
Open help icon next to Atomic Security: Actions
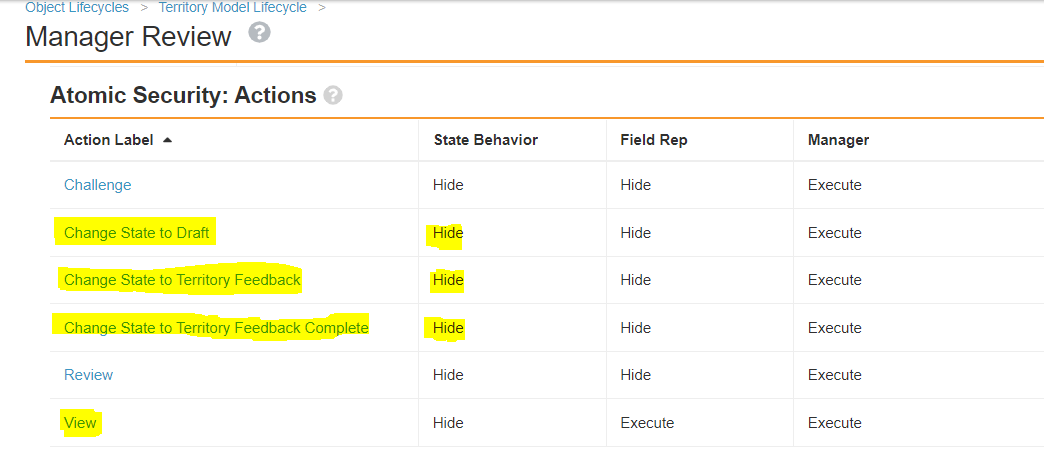333,95
